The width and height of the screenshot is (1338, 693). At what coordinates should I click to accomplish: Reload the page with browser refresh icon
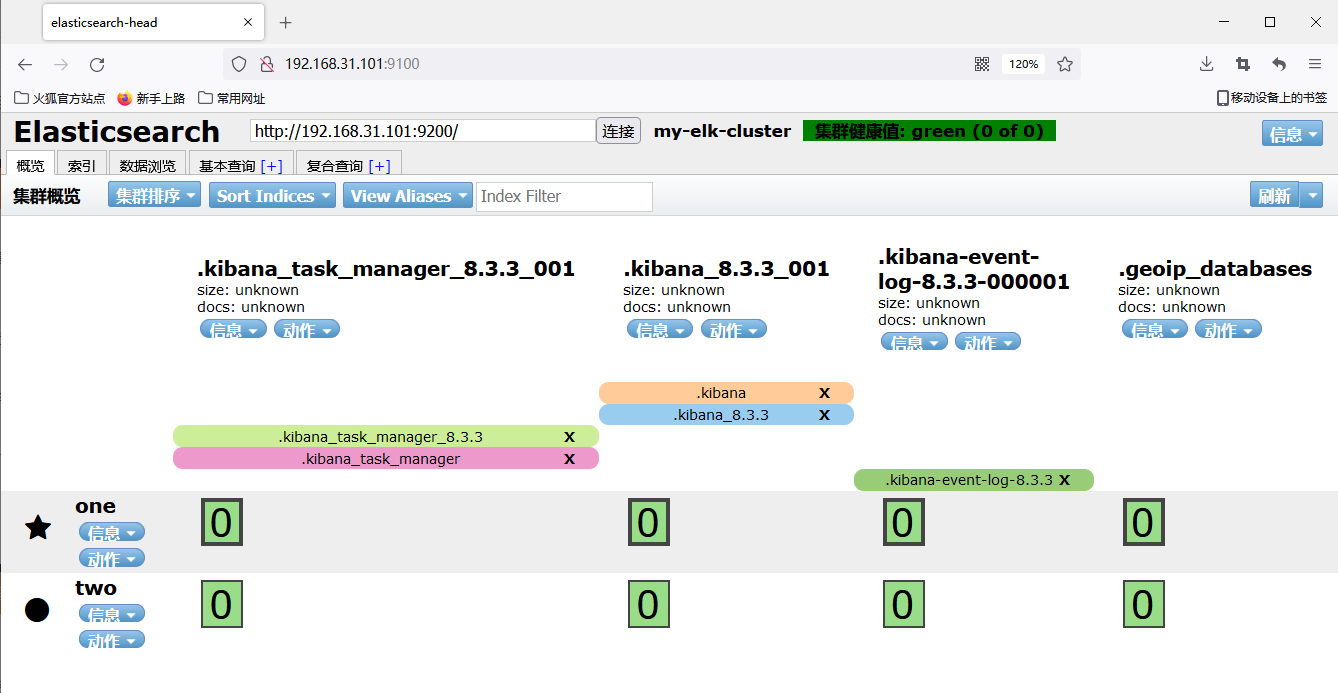(x=97, y=64)
